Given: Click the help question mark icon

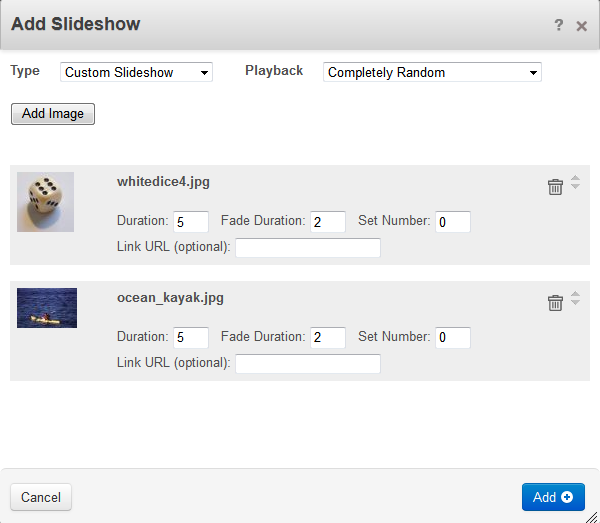Looking at the screenshot, I should 559,25.
